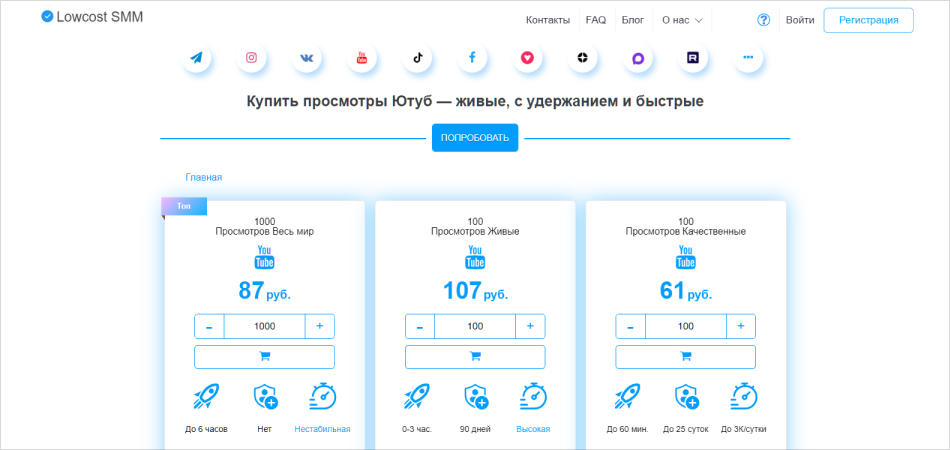Go to Главная breadcrumb link

(x=204, y=177)
